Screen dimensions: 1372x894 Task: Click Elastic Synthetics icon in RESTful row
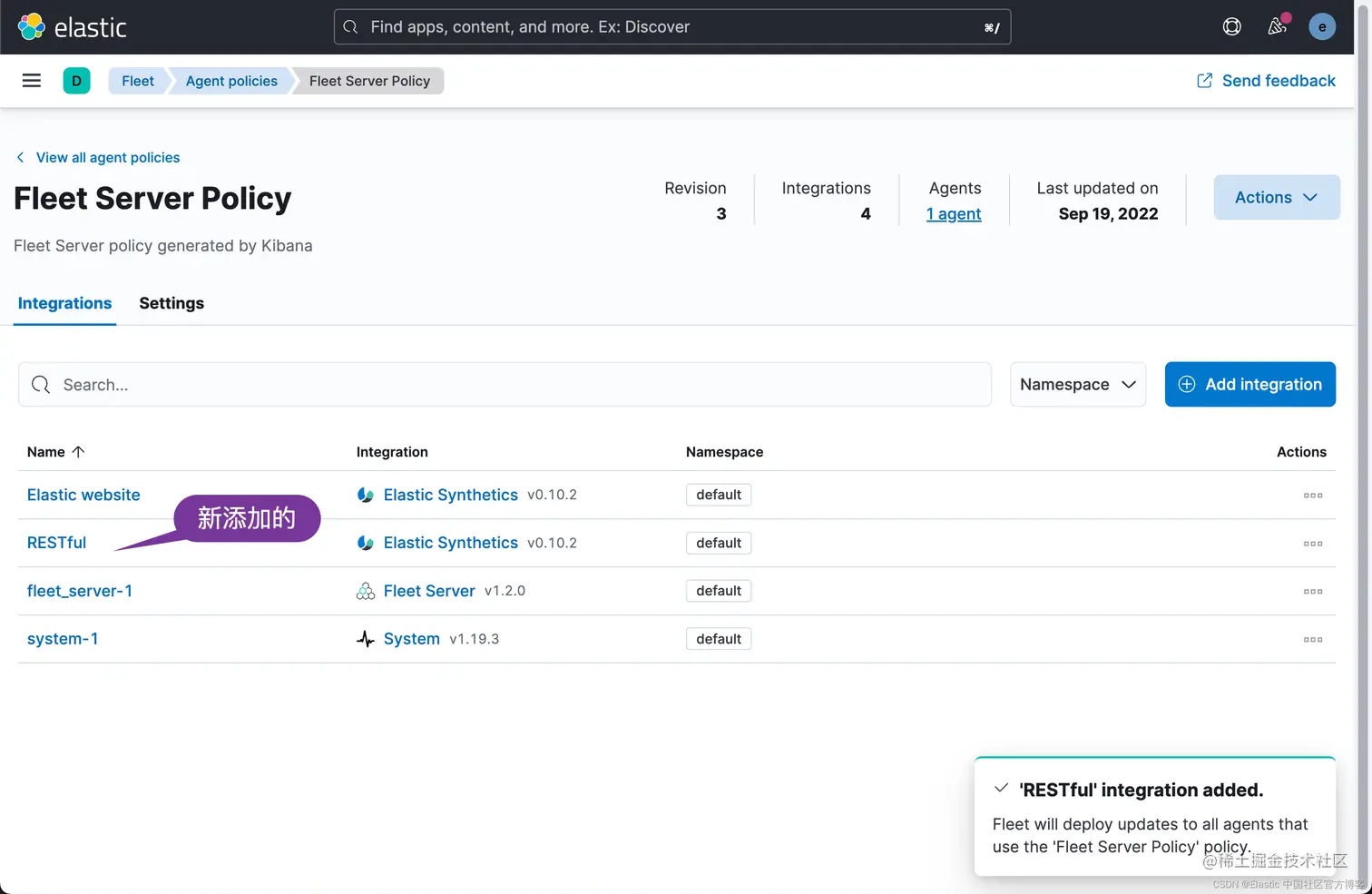[366, 543]
